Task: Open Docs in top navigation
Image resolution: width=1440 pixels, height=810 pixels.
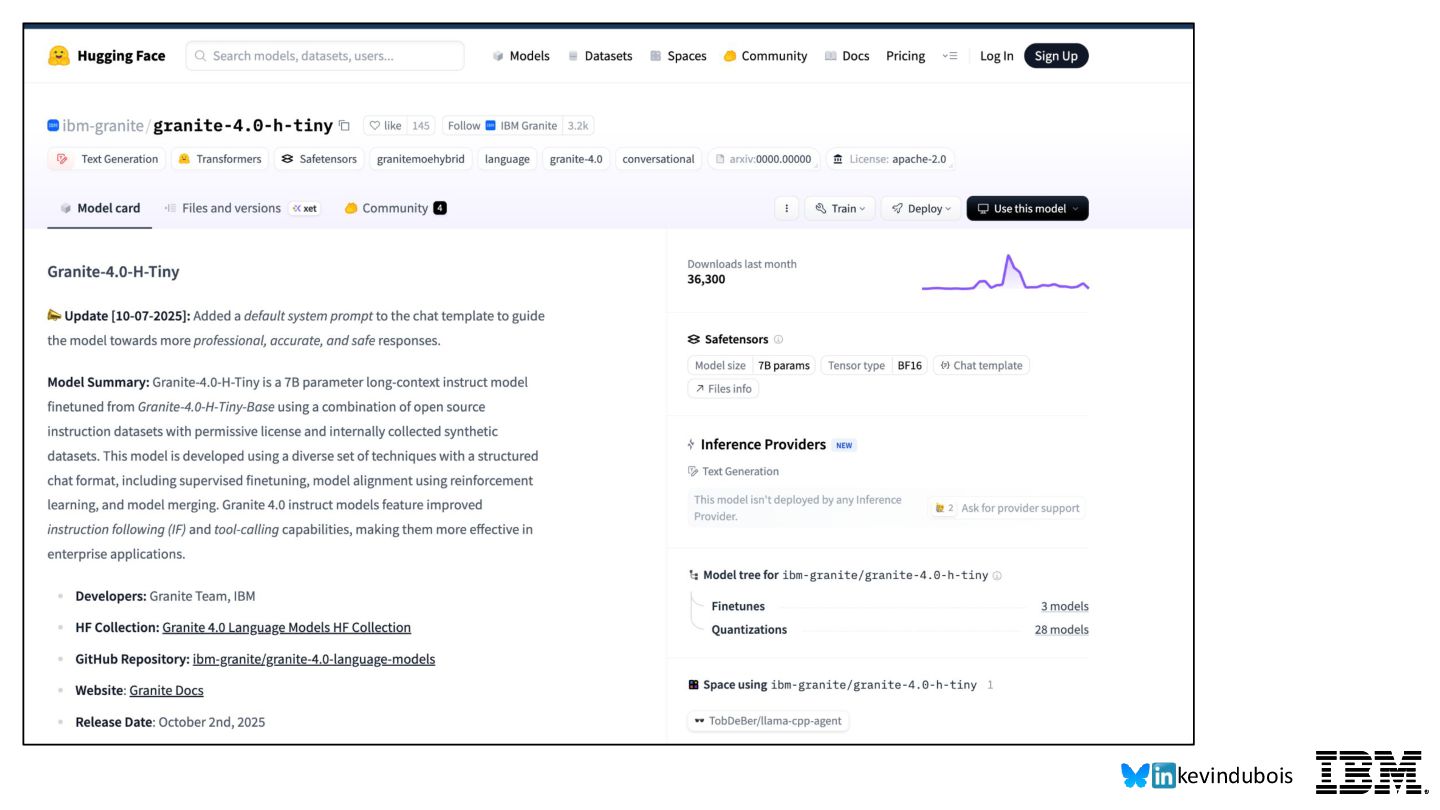Action: click(x=847, y=56)
